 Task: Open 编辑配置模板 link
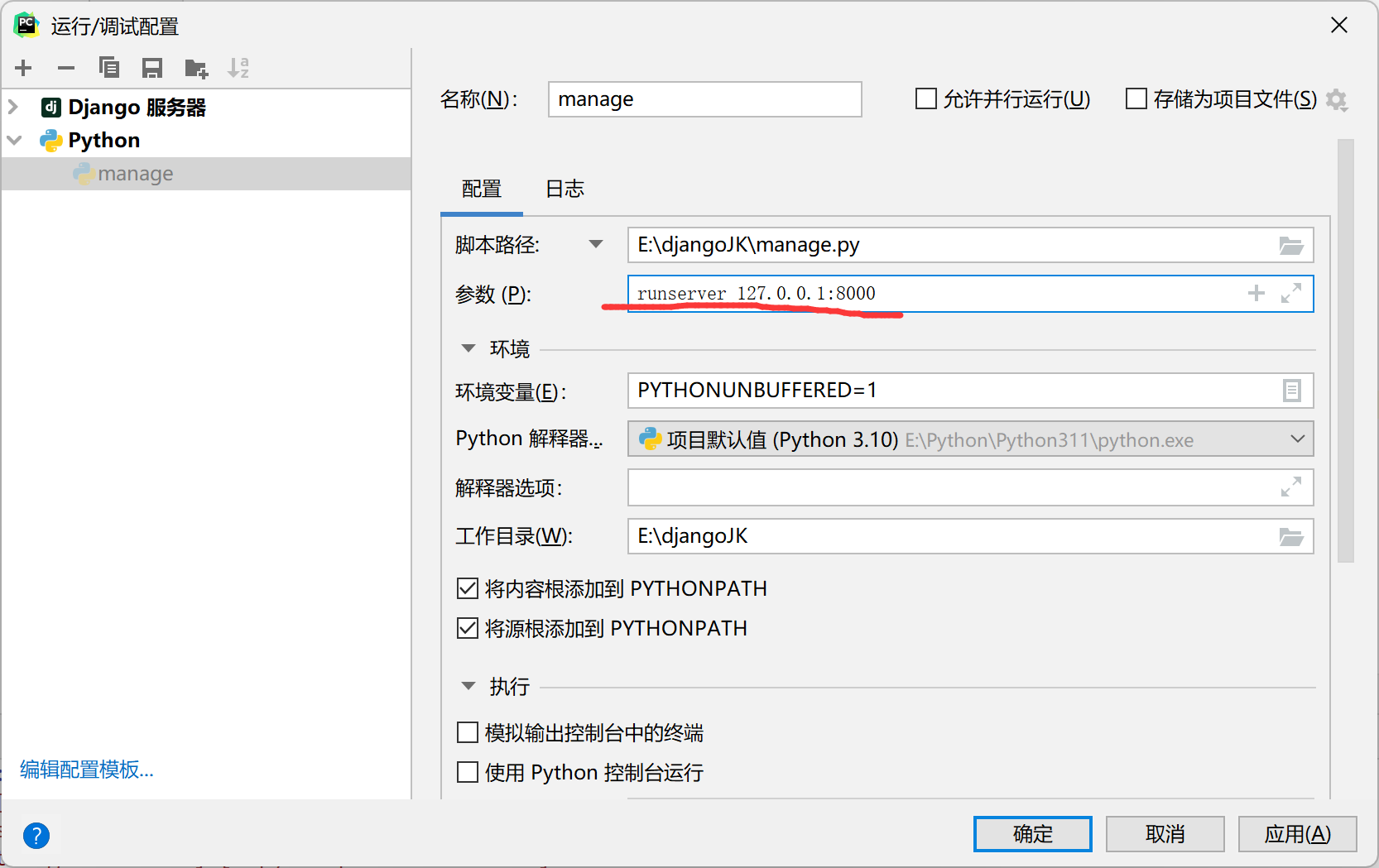(x=87, y=770)
